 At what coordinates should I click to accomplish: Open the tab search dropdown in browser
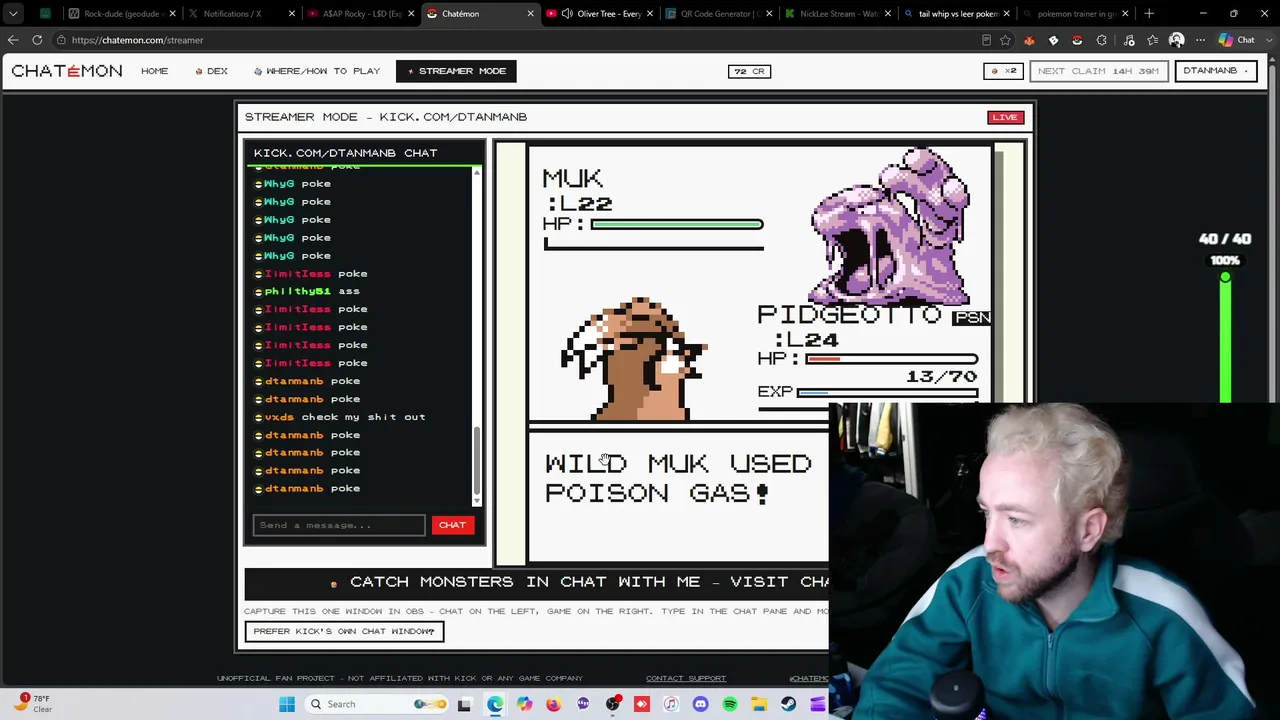click(x=13, y=14)
